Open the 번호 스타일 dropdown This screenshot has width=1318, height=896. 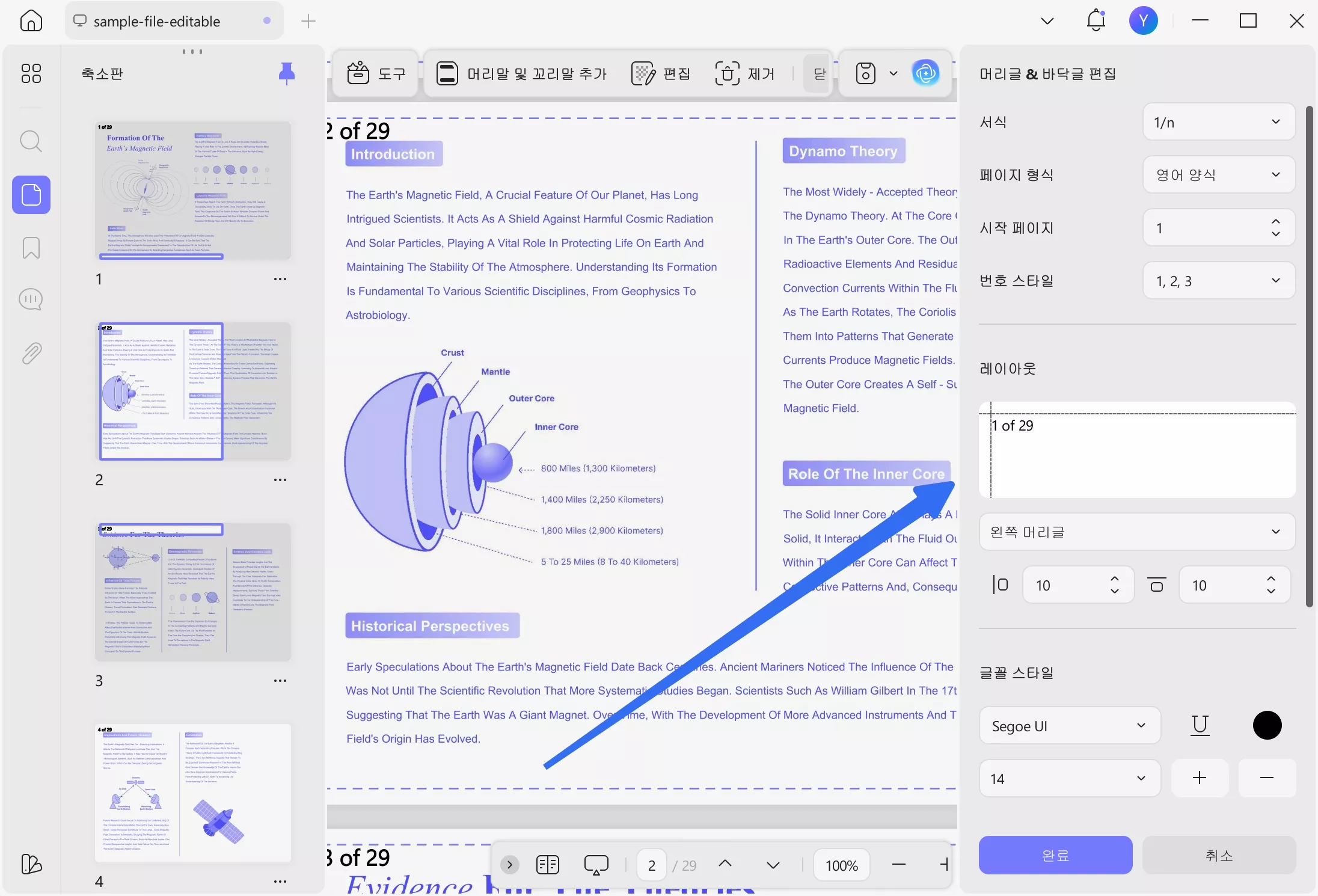1219,281
